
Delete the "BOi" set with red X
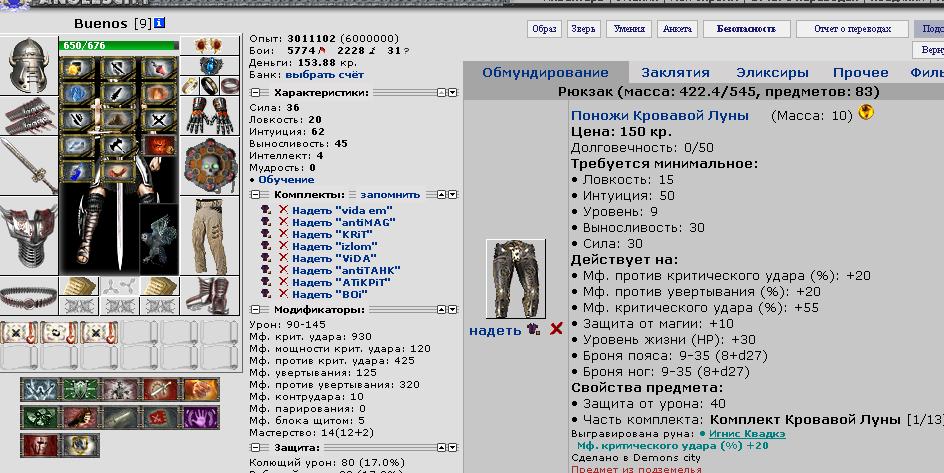tap(284, 294)
